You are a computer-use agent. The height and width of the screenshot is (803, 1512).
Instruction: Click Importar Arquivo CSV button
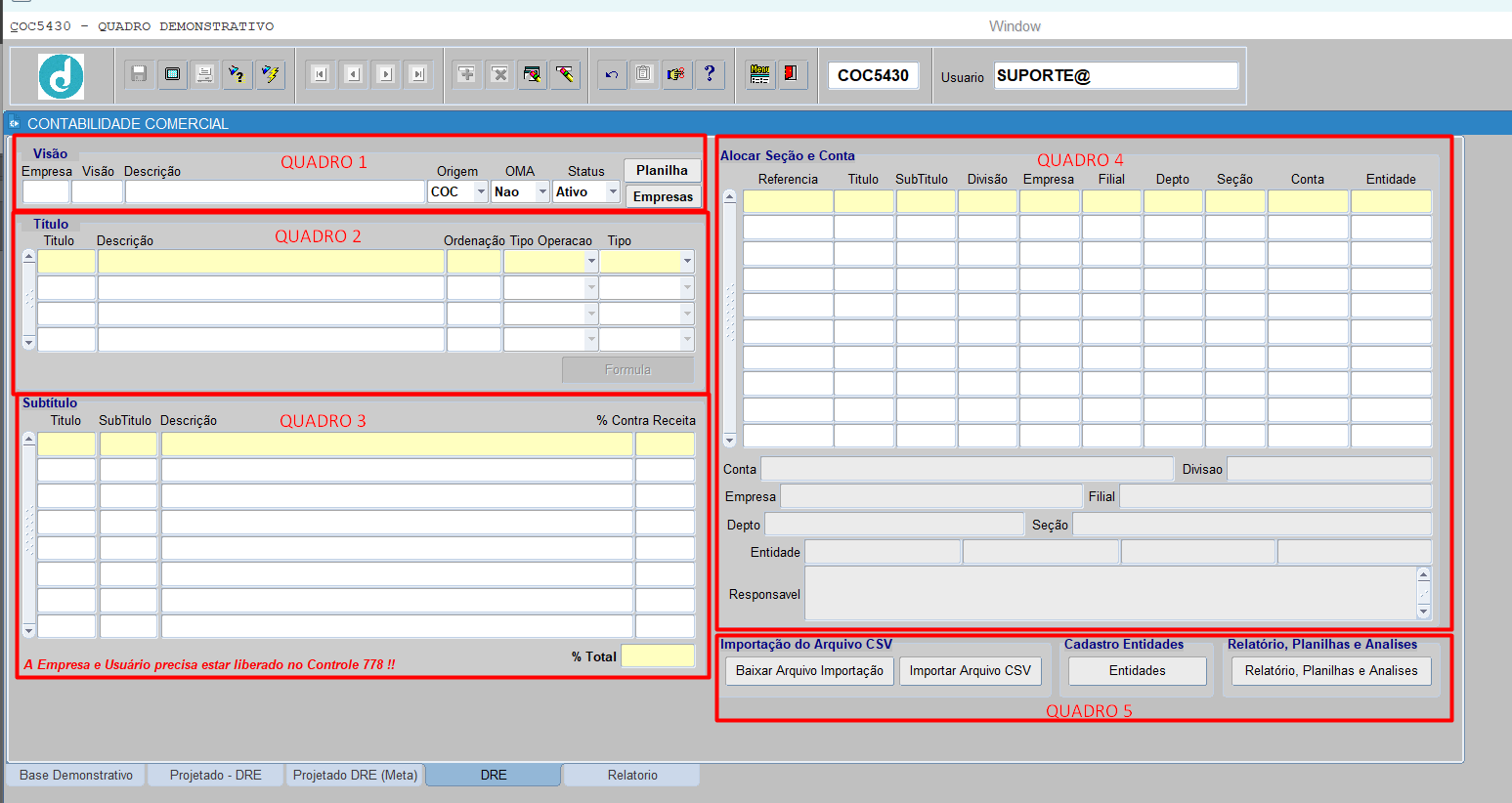(x=970, y=671)
